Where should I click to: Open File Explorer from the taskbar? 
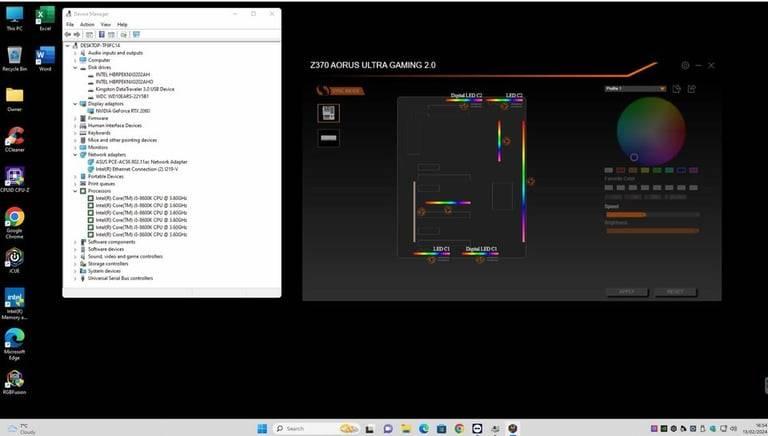point(406,429)
